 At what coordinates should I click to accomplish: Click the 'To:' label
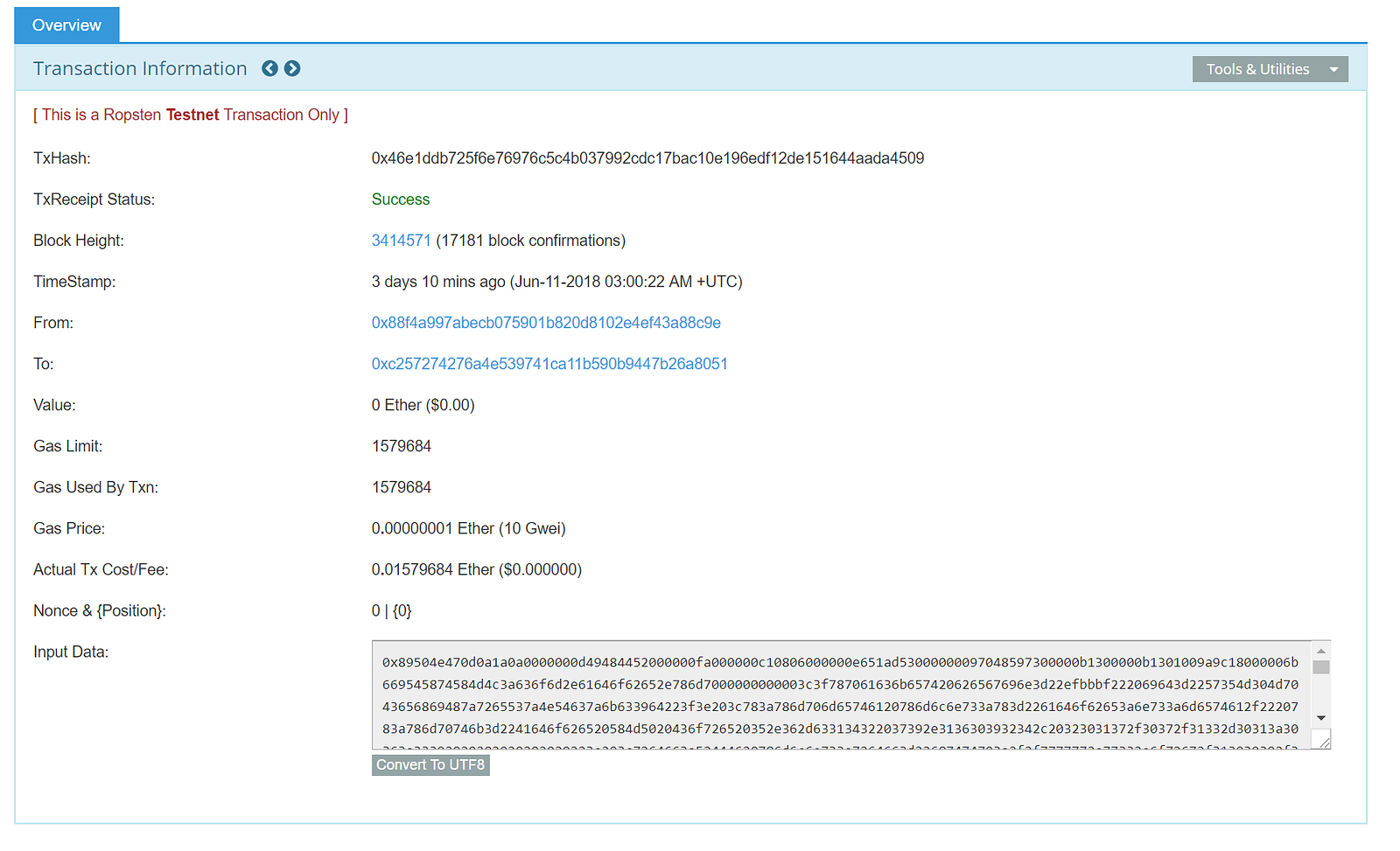(x=44, y=364)
